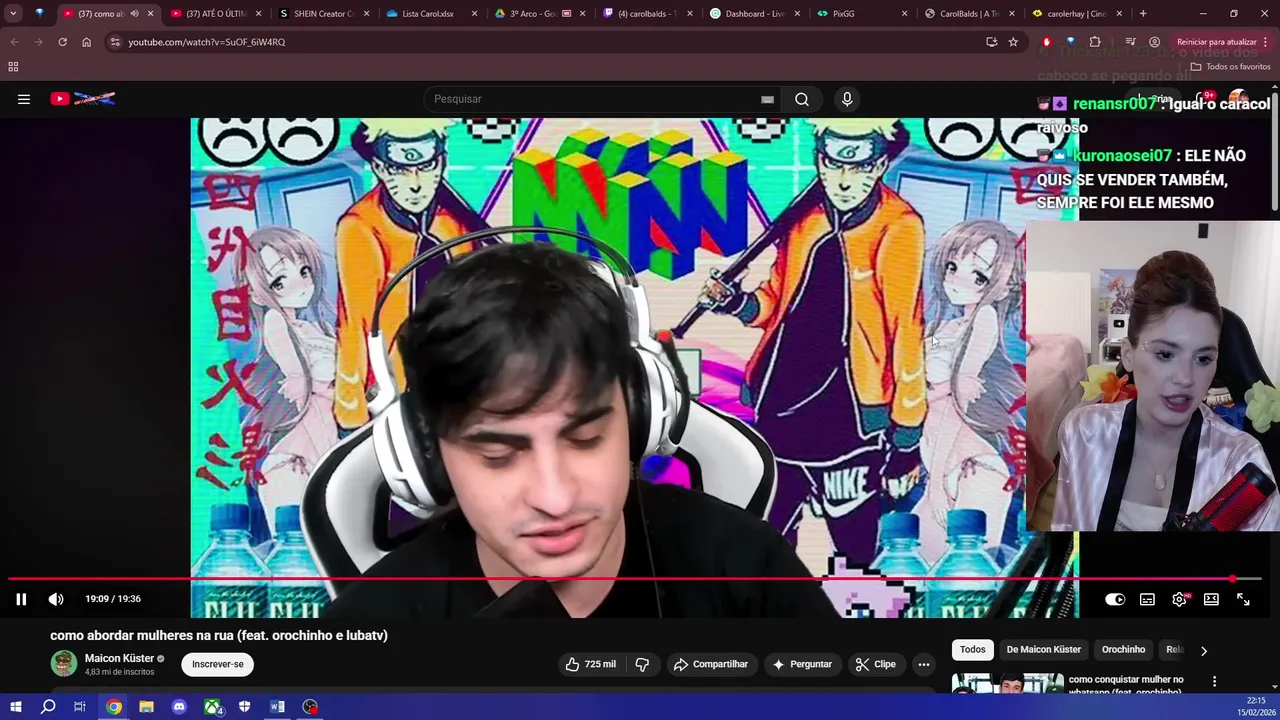
Task: Open the apps grid in bookmarks bar
Action: (13, 67)
